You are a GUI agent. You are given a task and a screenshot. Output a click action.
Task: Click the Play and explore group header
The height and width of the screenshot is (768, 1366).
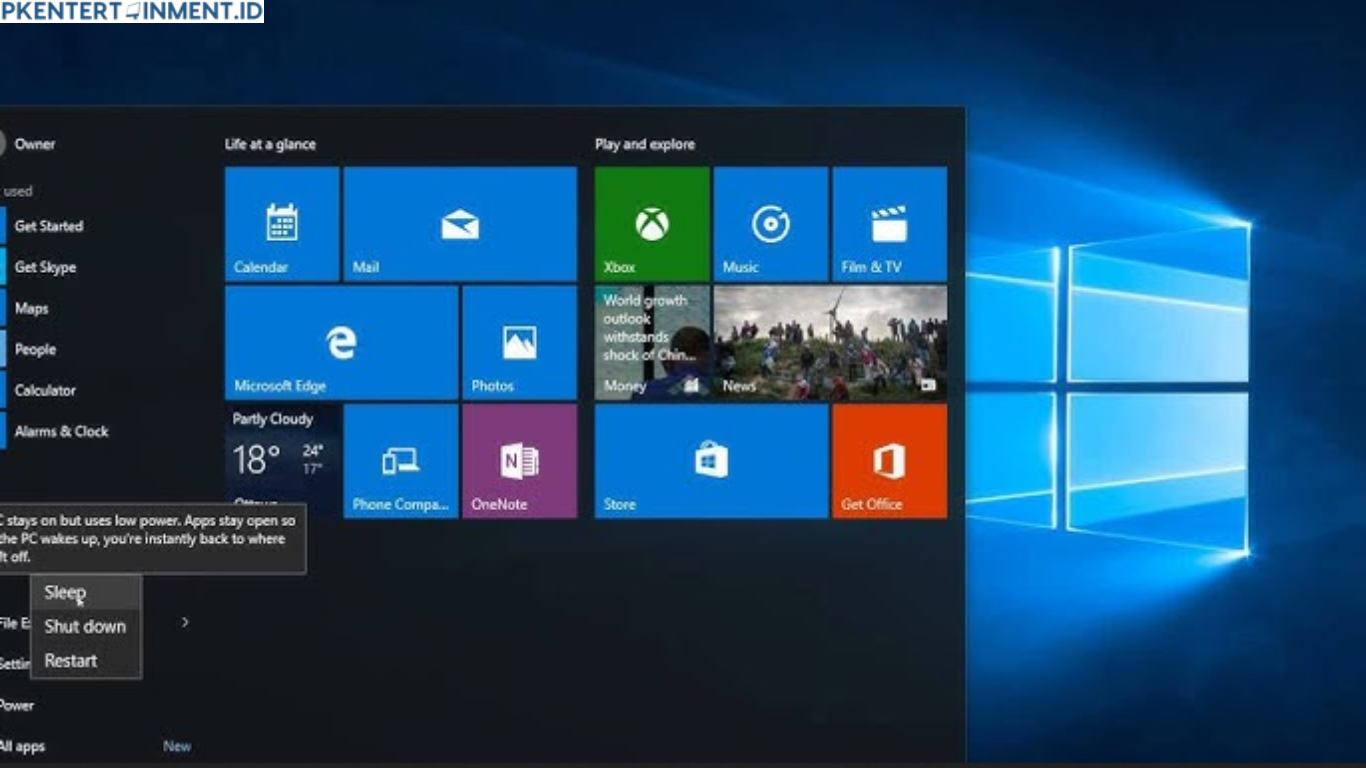645,144
